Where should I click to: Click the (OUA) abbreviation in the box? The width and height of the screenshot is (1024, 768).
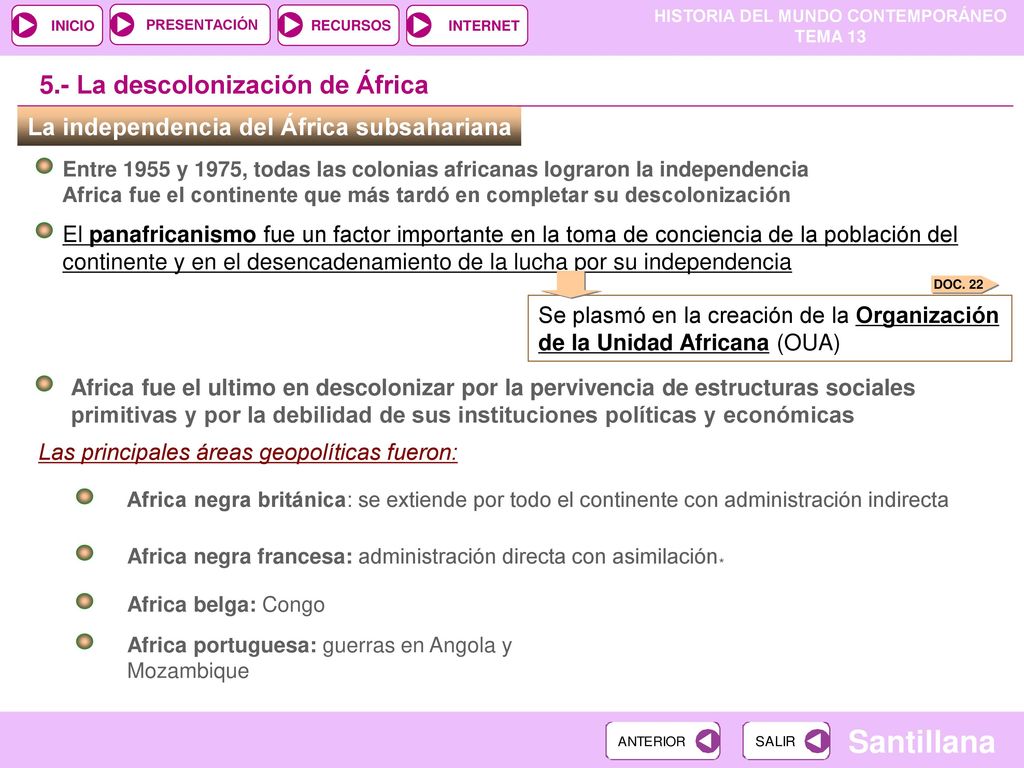click(x=808, y=343)
